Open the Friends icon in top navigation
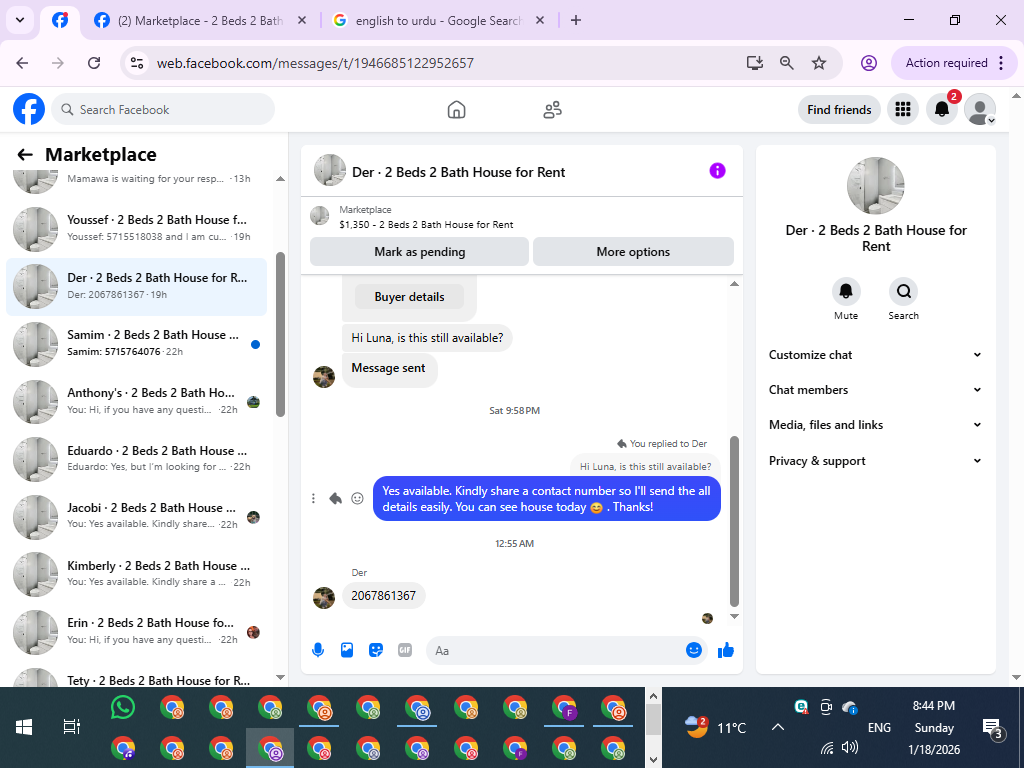 (x=552, y=110)
